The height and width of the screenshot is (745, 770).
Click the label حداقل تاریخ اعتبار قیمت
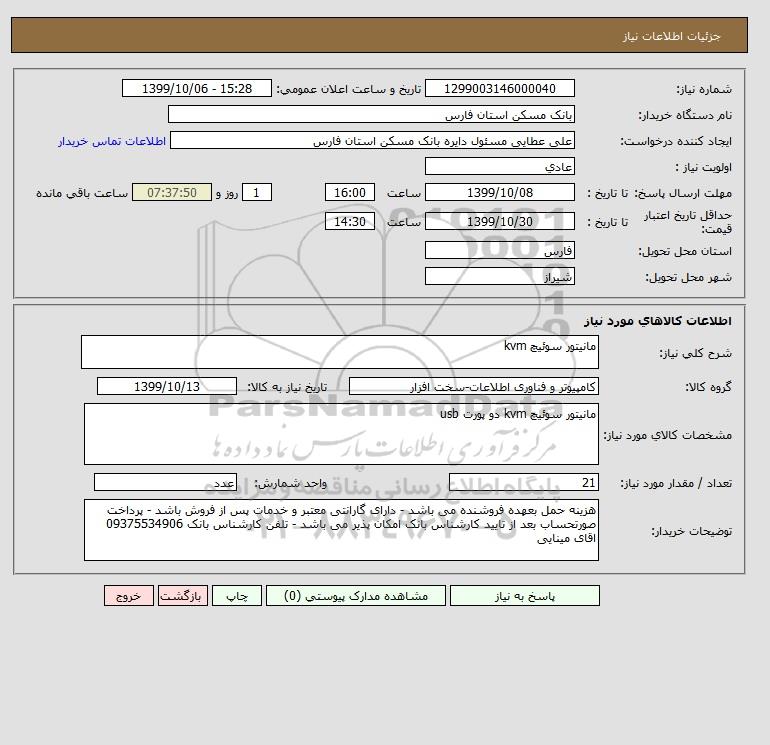click(x=688, y=222)
